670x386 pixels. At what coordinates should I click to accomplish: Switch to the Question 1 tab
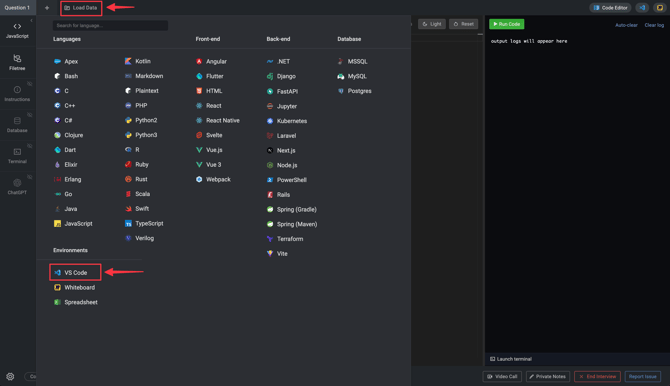[18, 8]
